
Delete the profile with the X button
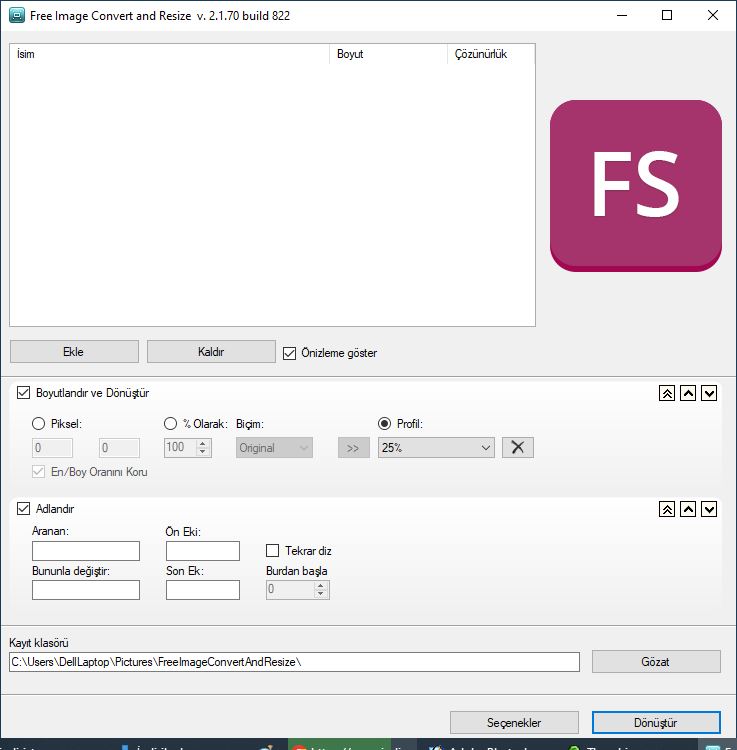[x=517, y=448]
